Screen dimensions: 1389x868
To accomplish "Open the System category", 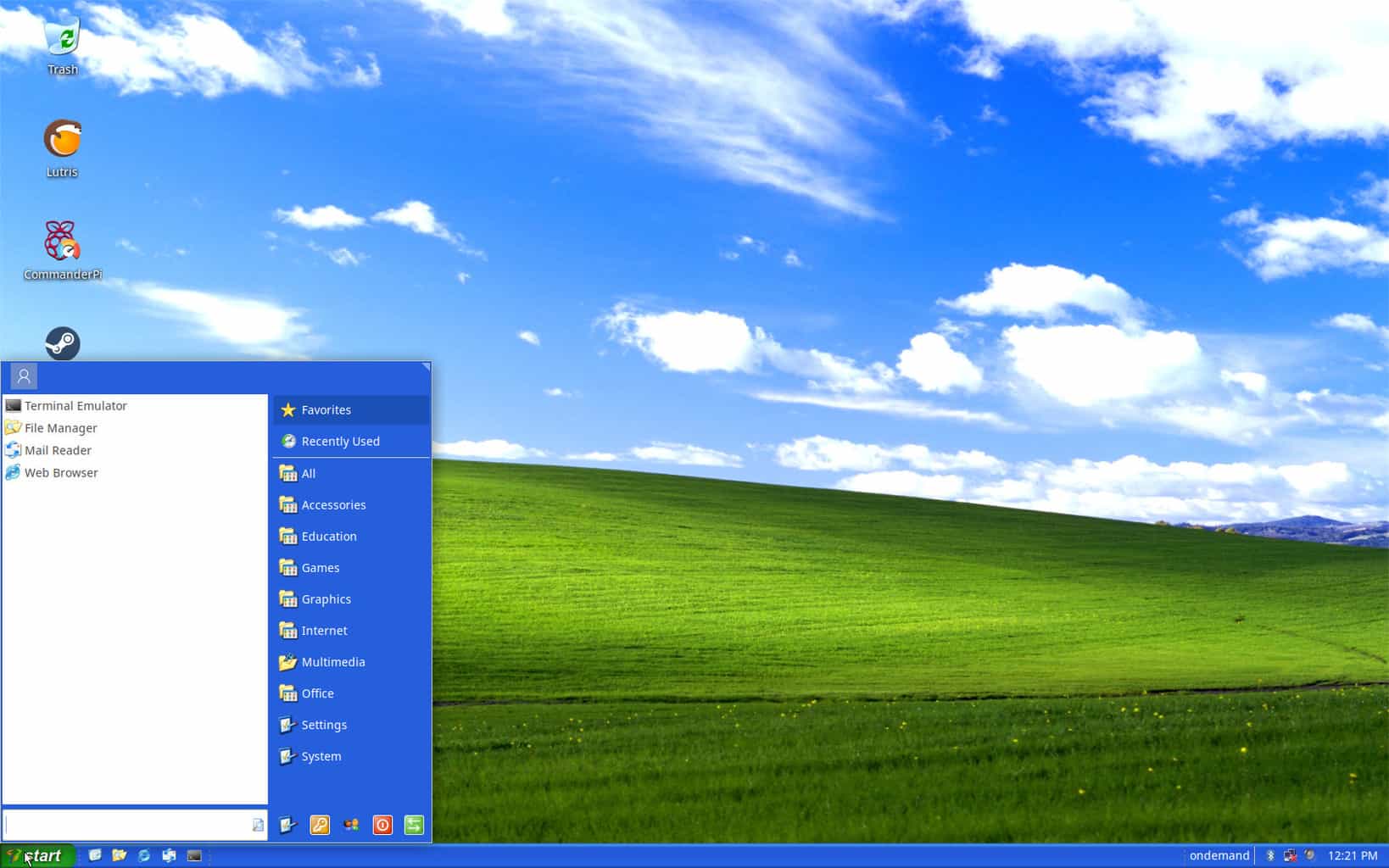I will (x=351, y=756).
